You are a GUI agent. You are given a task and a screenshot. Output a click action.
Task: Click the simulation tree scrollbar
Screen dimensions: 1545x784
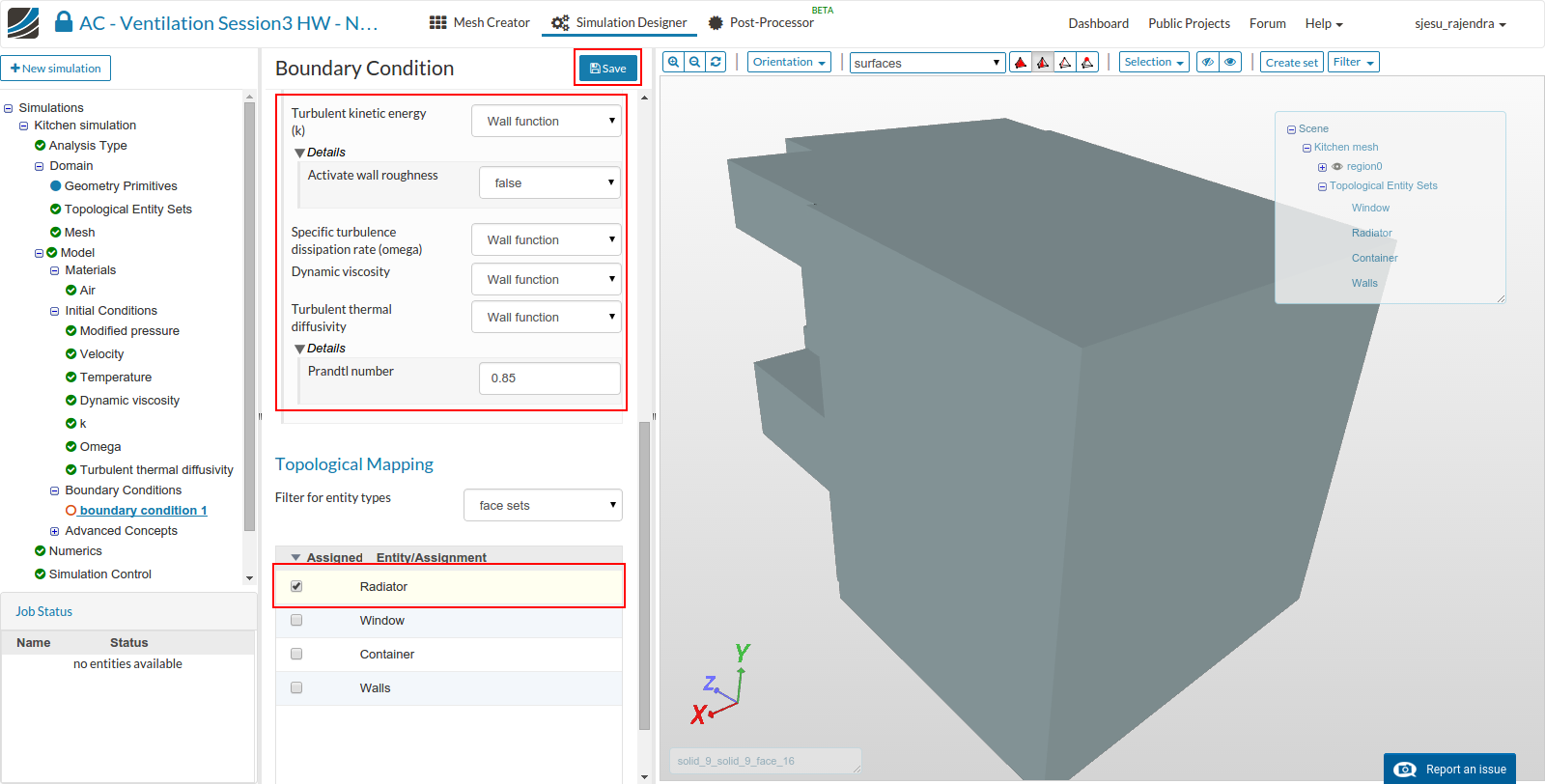pos(249,317)
